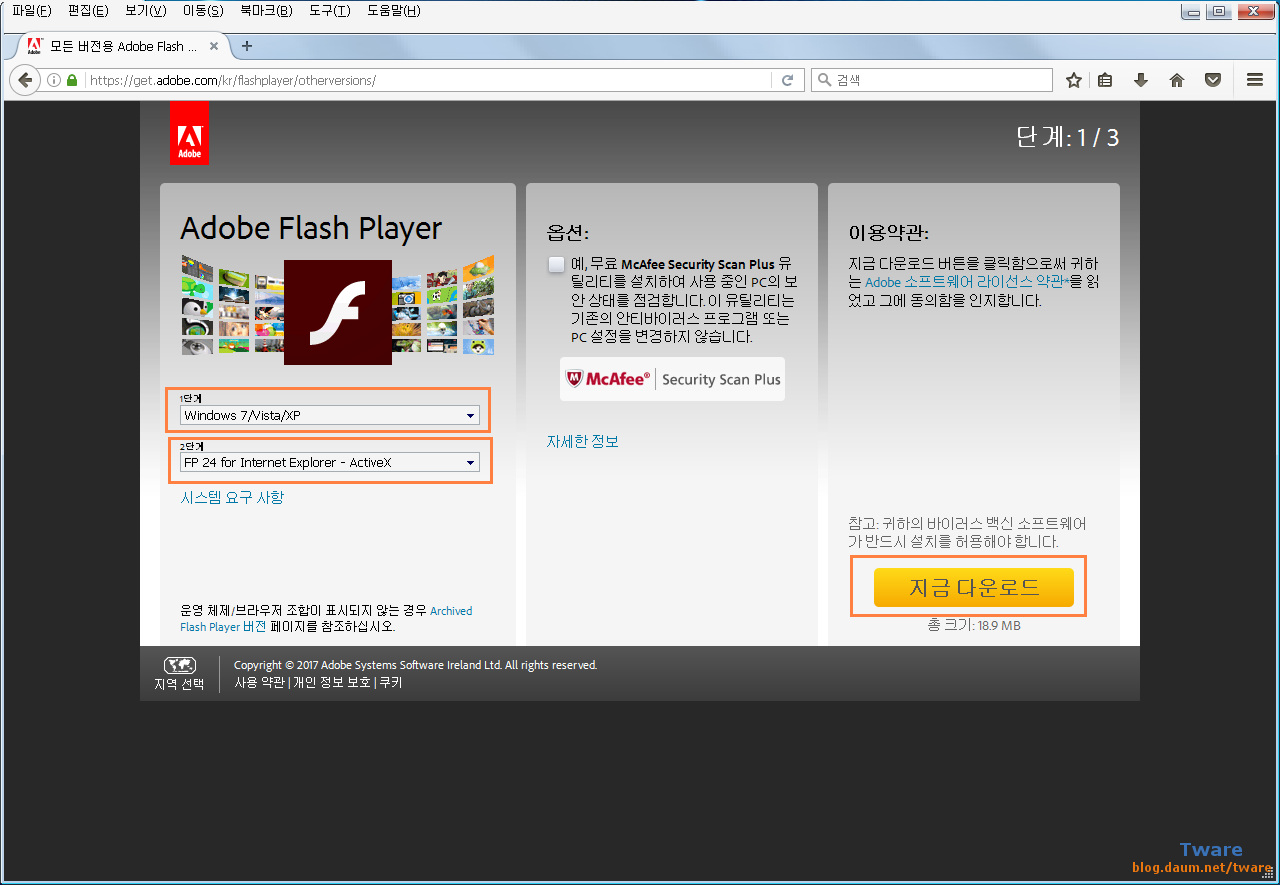The height and width of the screenshot is (885, 1280).
Task: Click the region selection world map icon
Action: coord(179,665)
